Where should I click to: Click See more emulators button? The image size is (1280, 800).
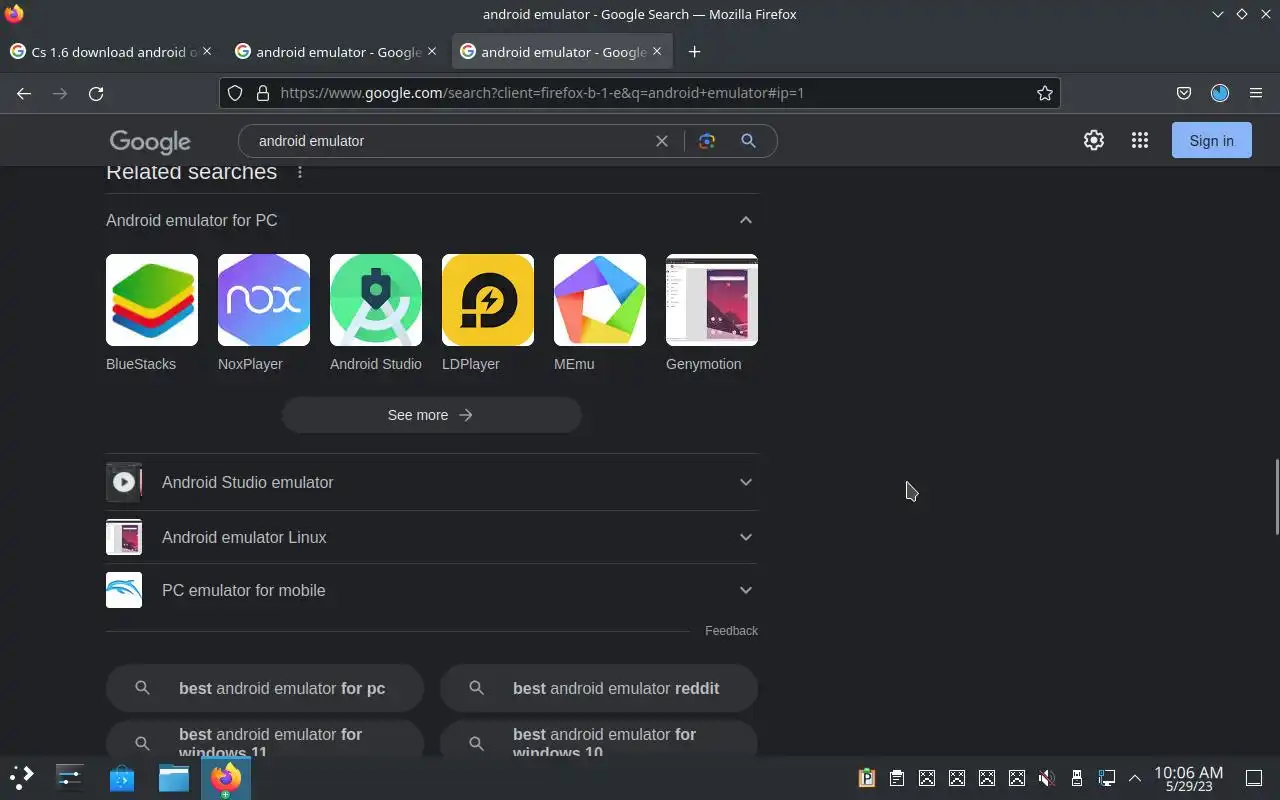point(431,415)
